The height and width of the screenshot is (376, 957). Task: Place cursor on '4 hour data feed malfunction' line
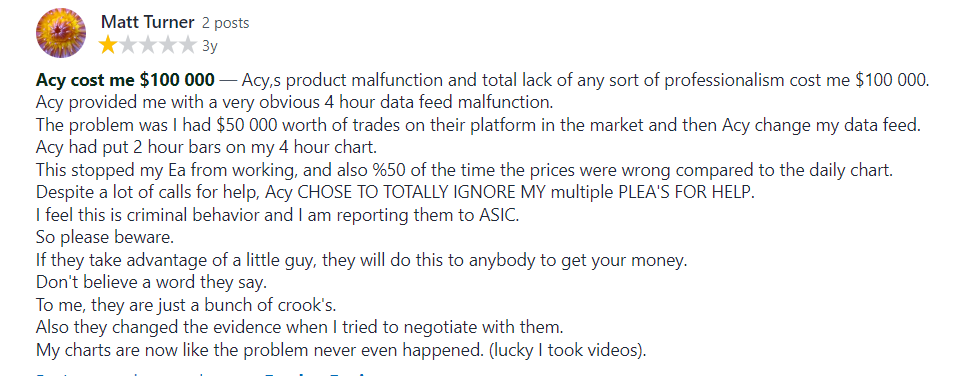pos(294,101)
